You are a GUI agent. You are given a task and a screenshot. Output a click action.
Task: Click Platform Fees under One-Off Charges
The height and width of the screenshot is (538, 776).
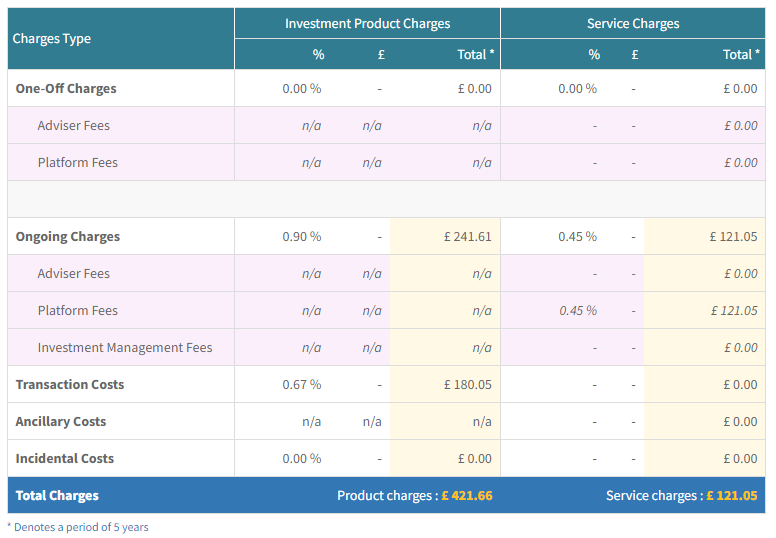point(77,162)
